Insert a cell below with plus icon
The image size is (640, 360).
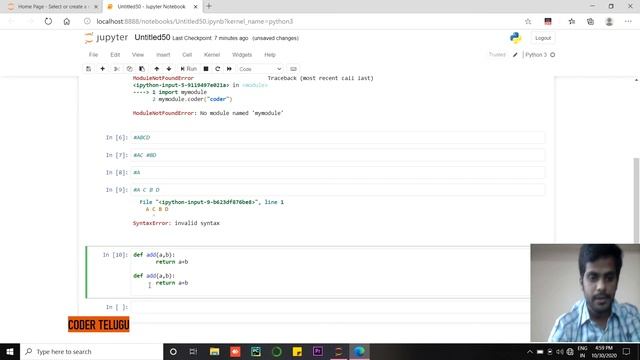(102, 69)
